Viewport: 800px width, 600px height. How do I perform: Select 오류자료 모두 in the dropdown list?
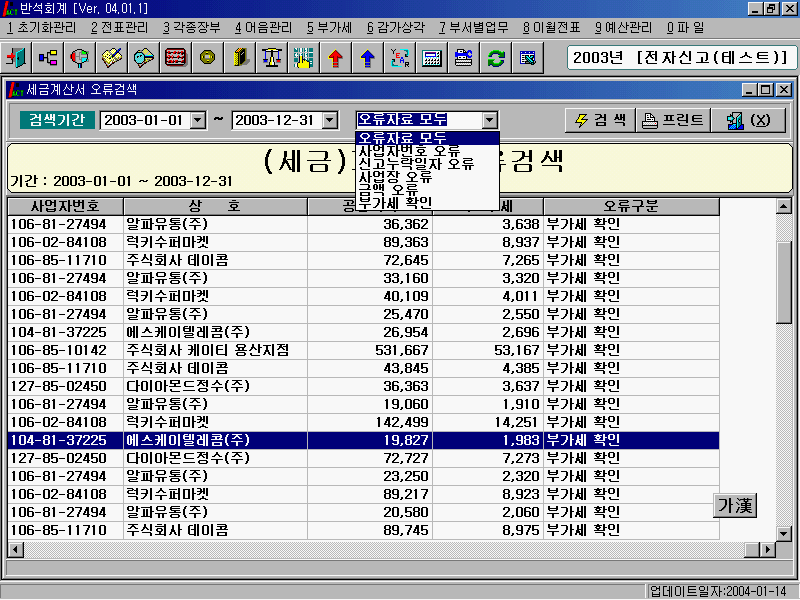coord(427,138)
